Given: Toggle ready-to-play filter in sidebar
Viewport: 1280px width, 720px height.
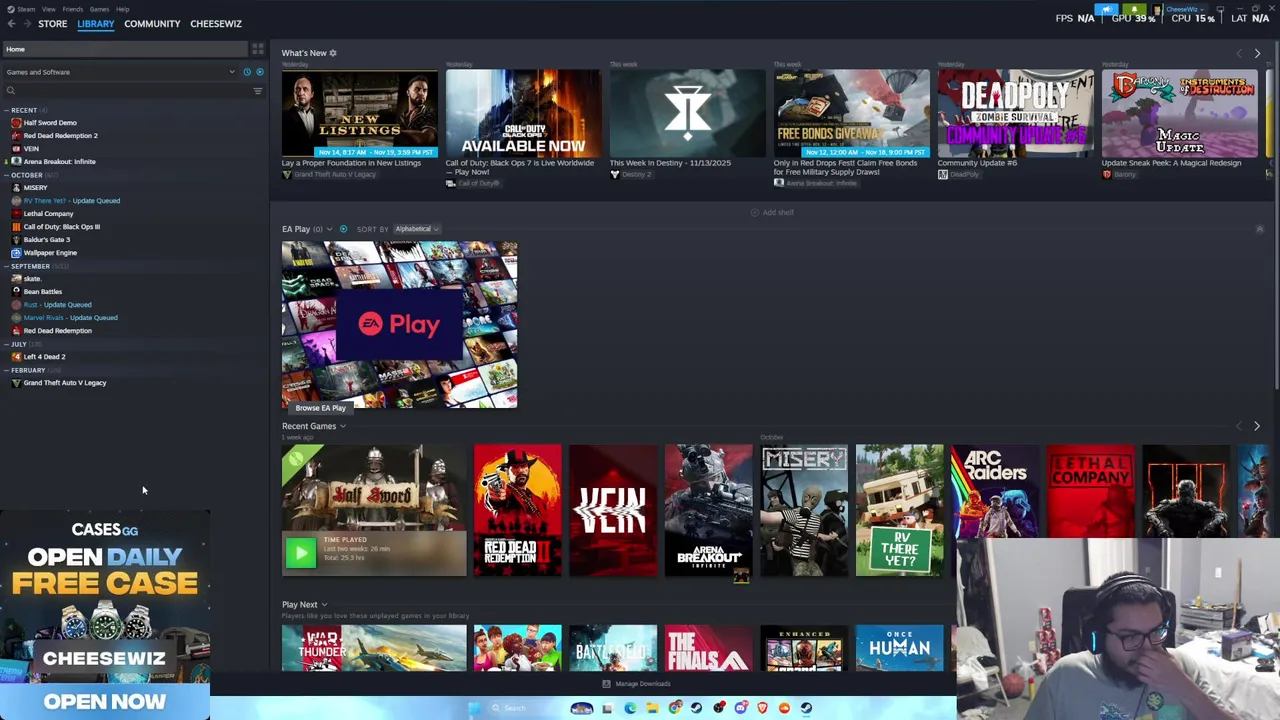Looking at the screenshot, I should pos(260,72).
